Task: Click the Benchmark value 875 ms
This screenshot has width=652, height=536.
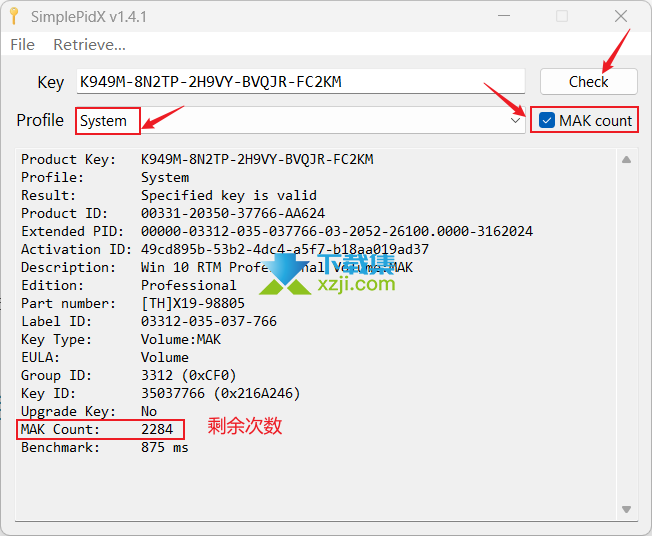Action: (x=165, y=447)
